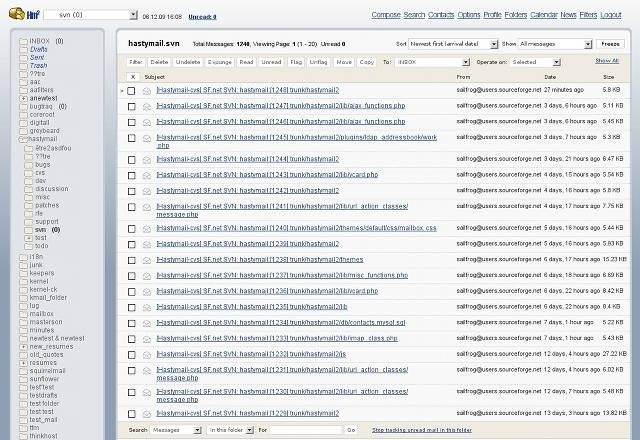This screenshot has height=440, width=640.
Task: Click the squirrelmail folder icon
Action: click(x=23, y=371)
